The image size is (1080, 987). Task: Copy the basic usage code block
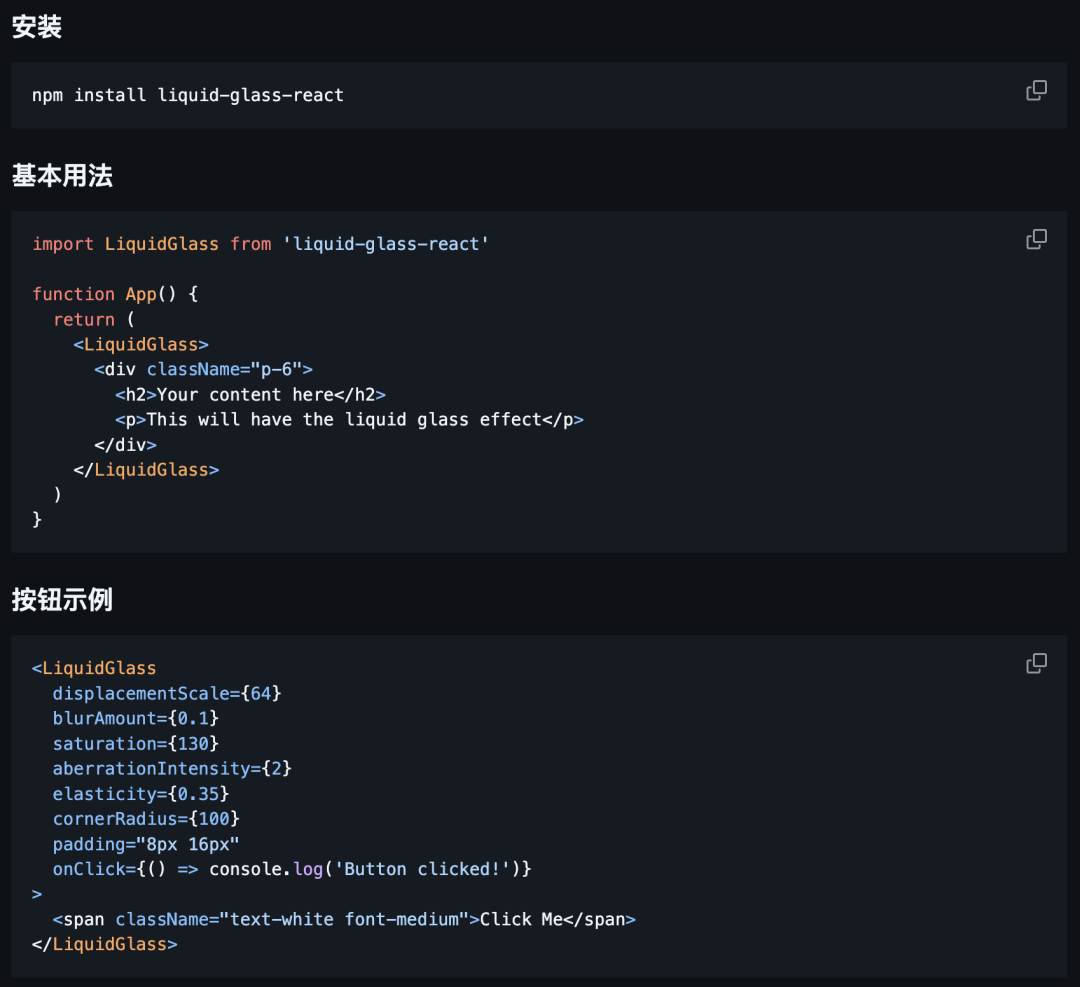(1036, 239)
